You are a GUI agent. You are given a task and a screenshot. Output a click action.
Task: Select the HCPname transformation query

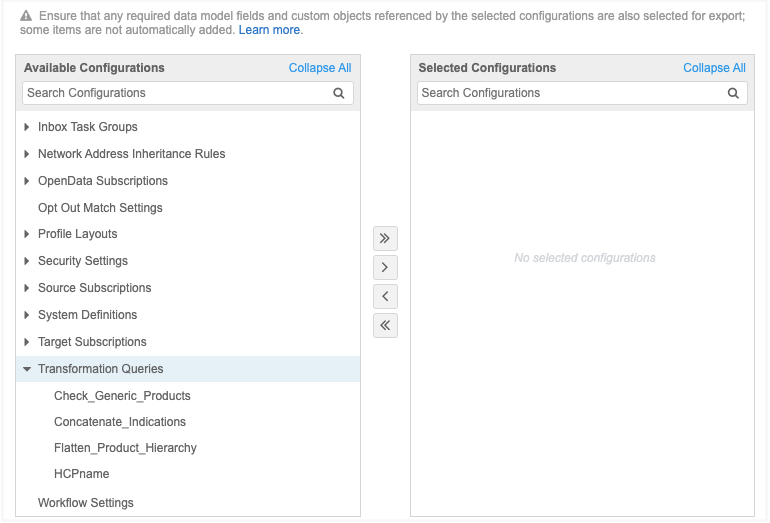[81, 474]
